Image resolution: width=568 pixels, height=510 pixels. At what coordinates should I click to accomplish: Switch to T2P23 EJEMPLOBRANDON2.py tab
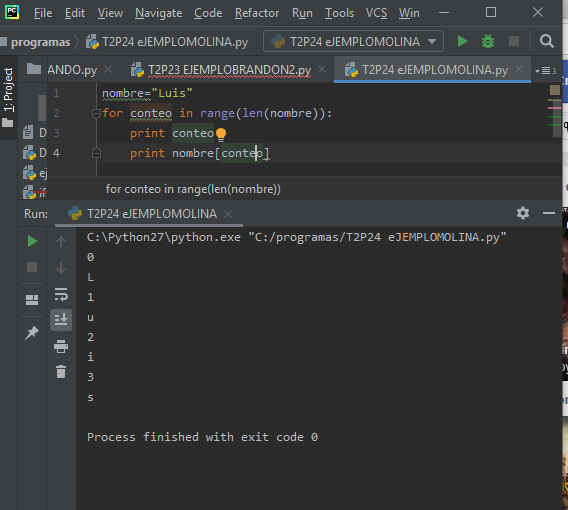[x=229, y=70]
